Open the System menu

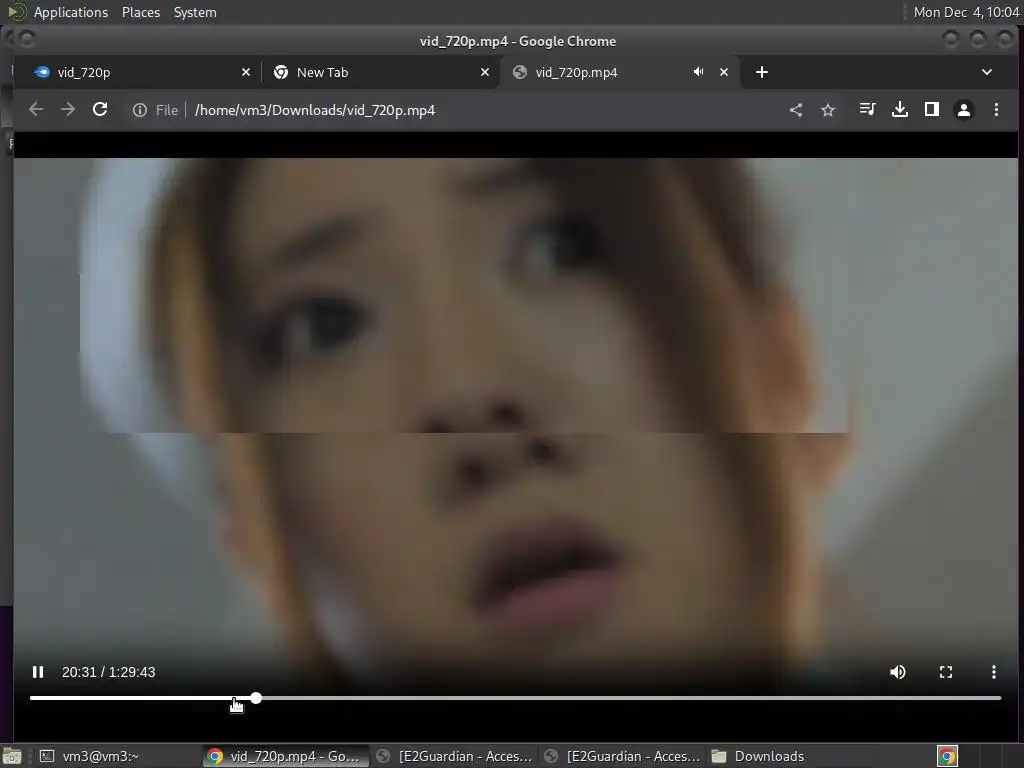click(195, 12)
